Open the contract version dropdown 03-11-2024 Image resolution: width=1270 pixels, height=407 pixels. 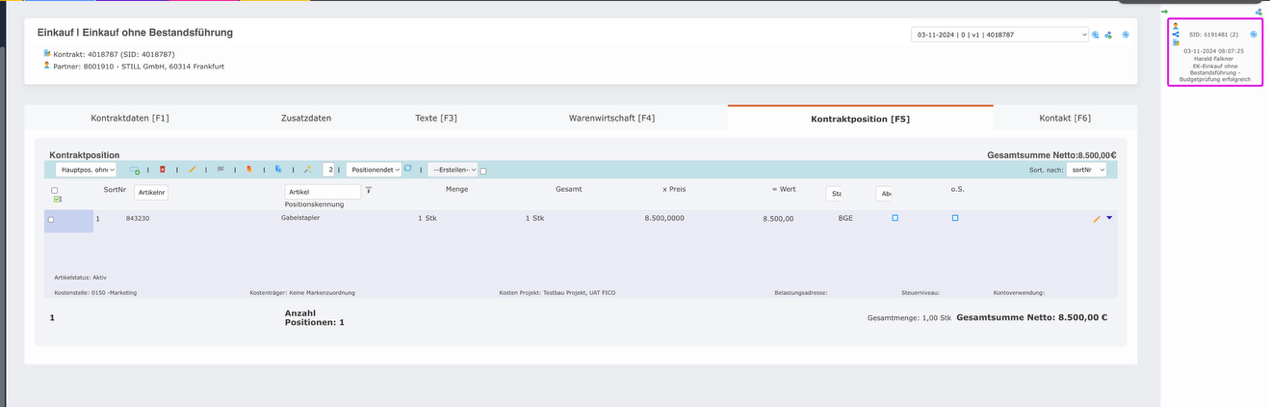click(x=999, y=35)
